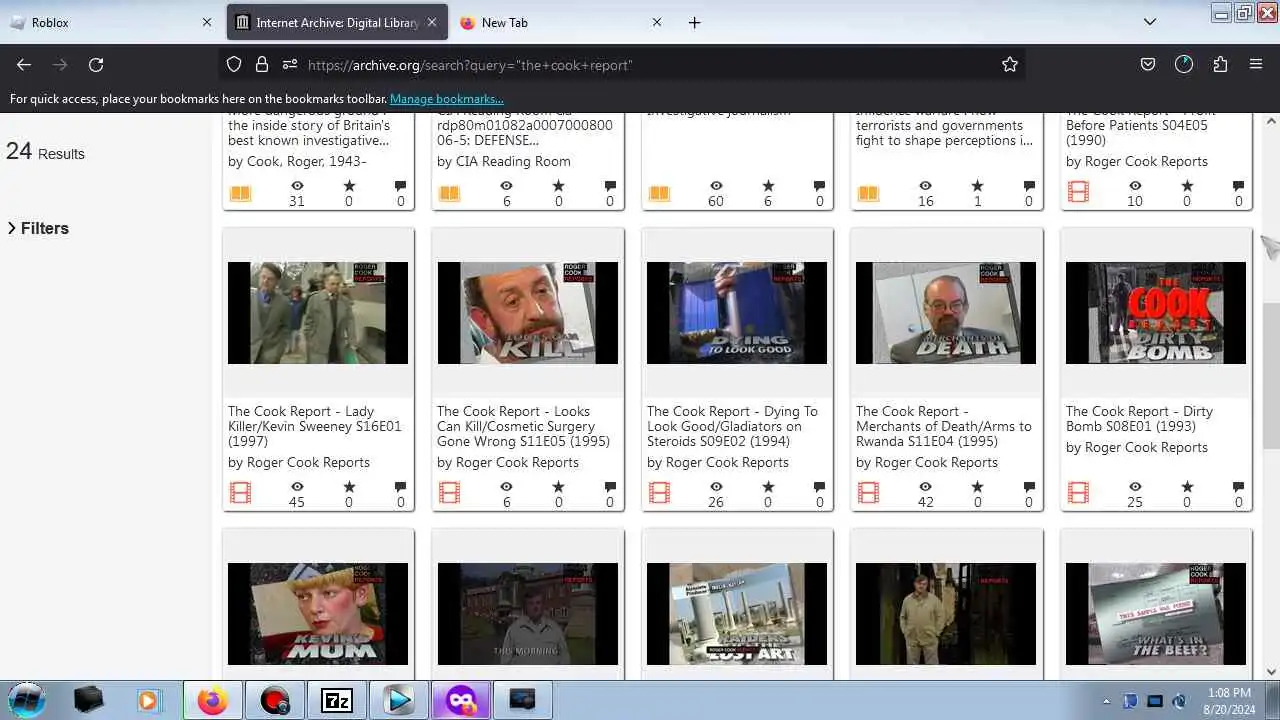Bookmark this page with the star icon
The image size is (1280, 720).
pyautogui.click(x=1010, y=64)
